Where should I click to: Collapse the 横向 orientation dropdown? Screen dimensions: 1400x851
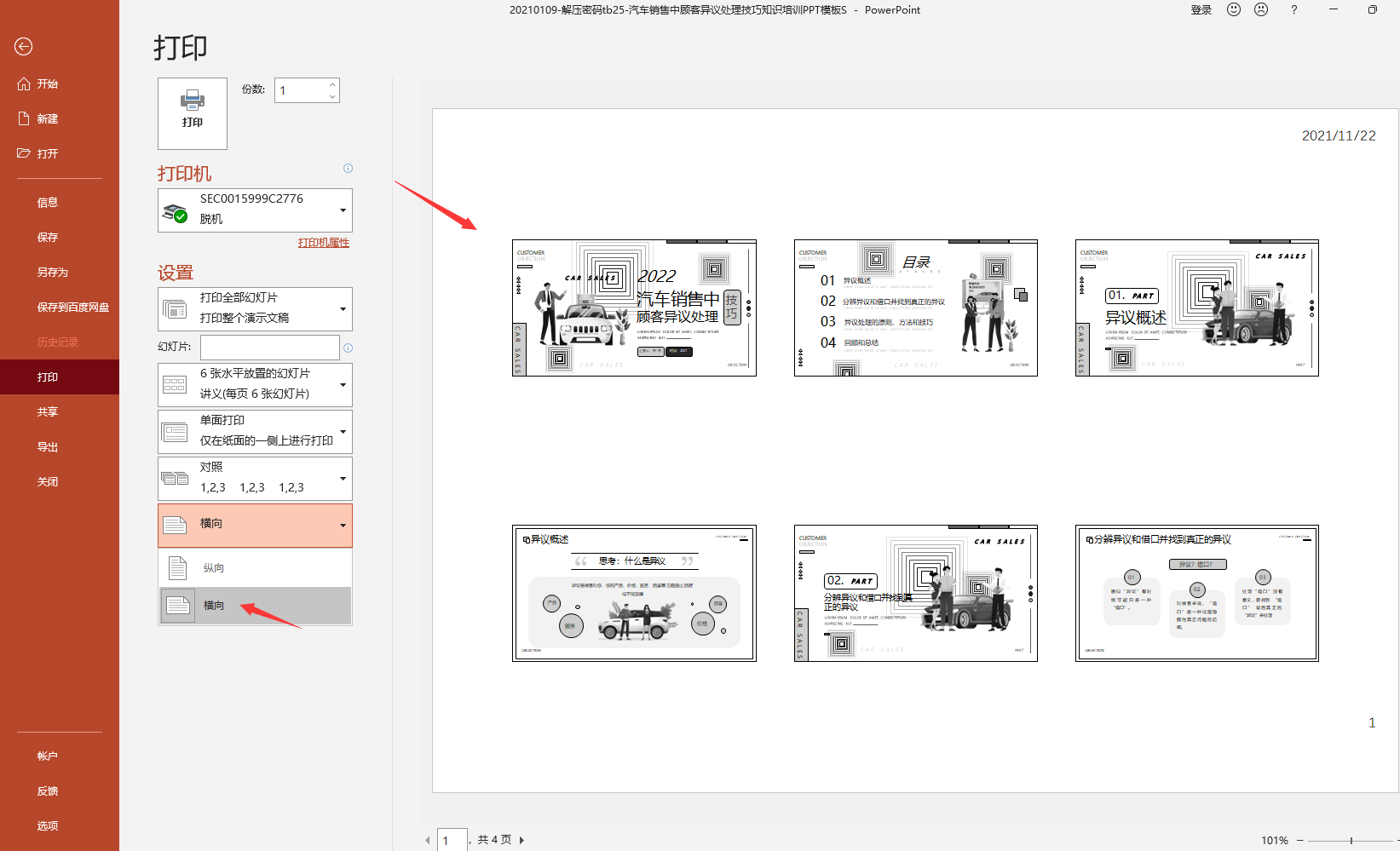click(x=255, y=525)
